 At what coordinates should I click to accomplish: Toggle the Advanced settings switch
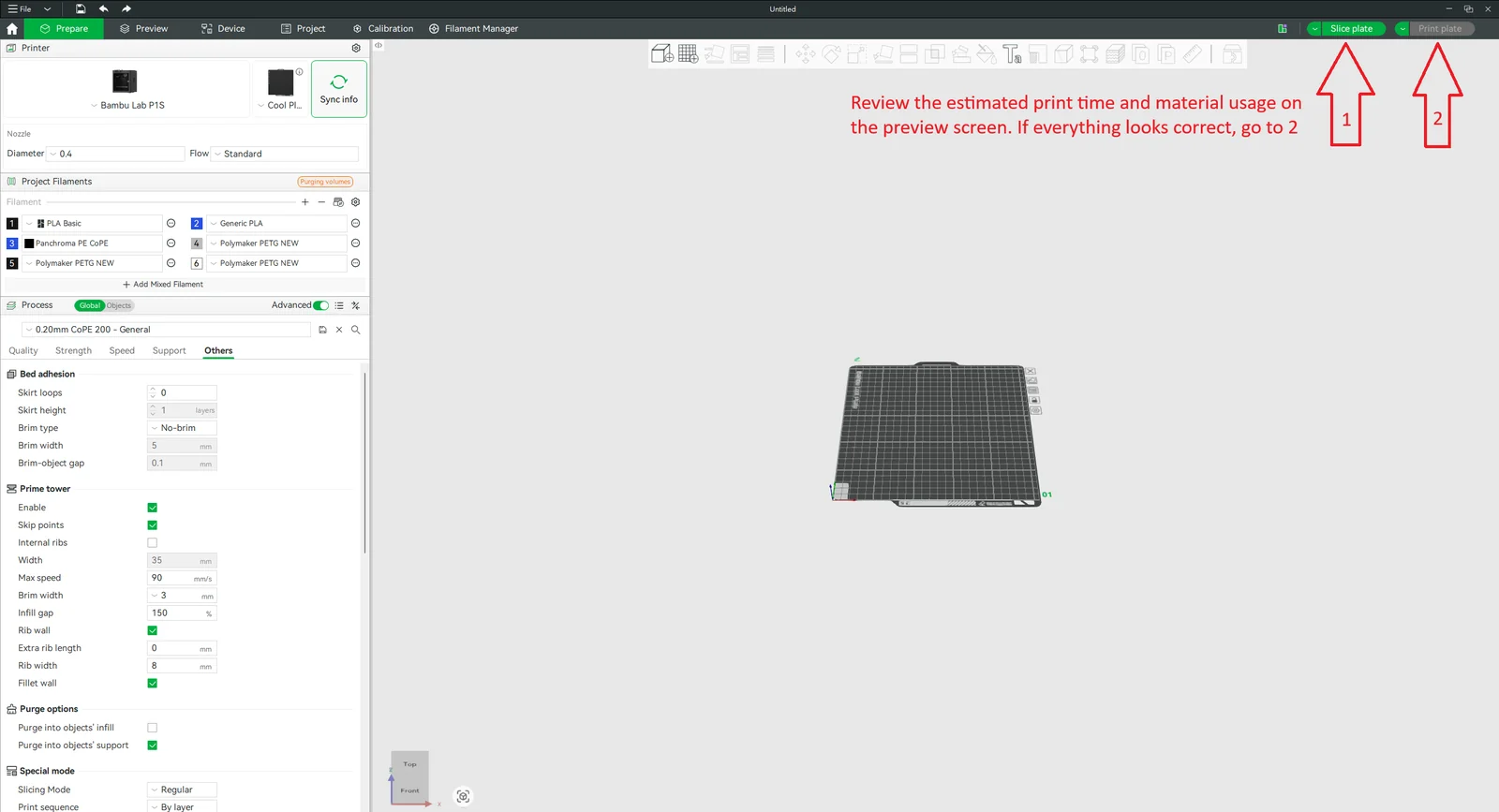[321, 305]
